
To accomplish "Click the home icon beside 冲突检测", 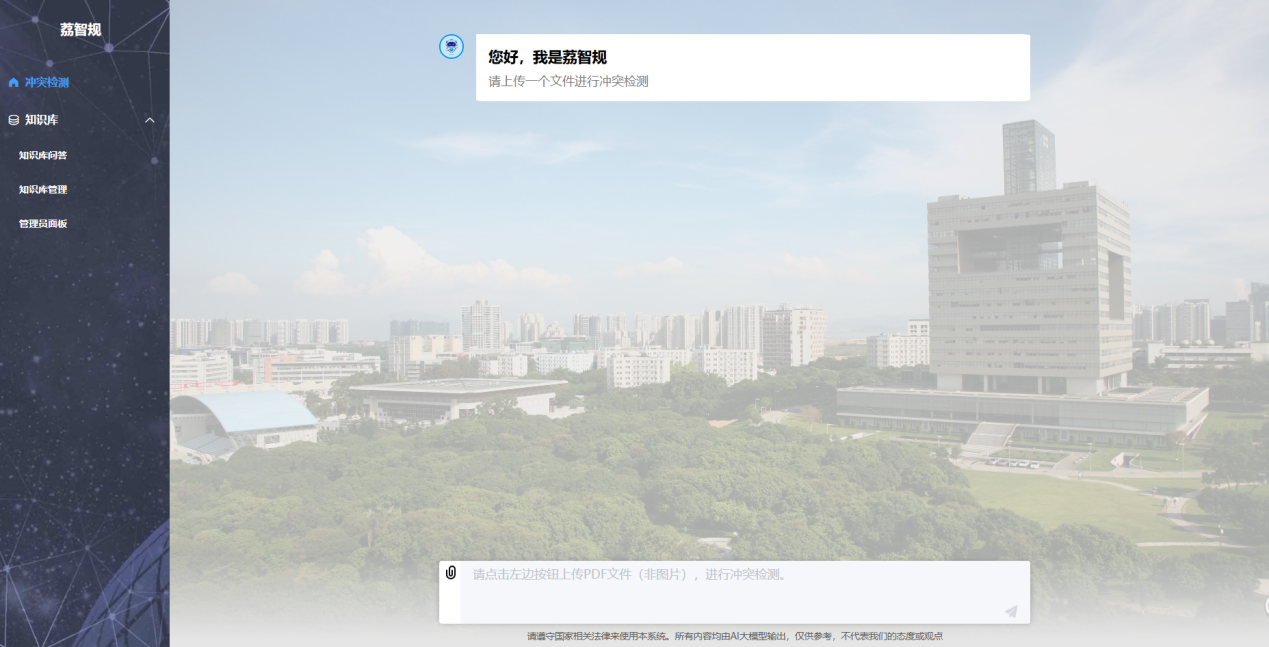I will tap(14, 82).
